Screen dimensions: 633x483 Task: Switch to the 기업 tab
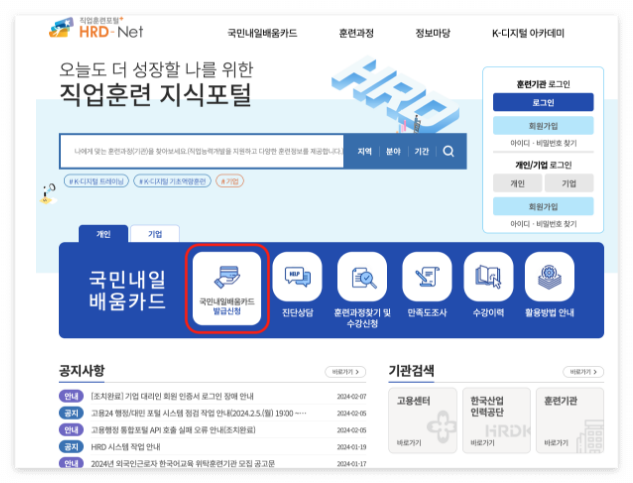(x=155, y=234)
